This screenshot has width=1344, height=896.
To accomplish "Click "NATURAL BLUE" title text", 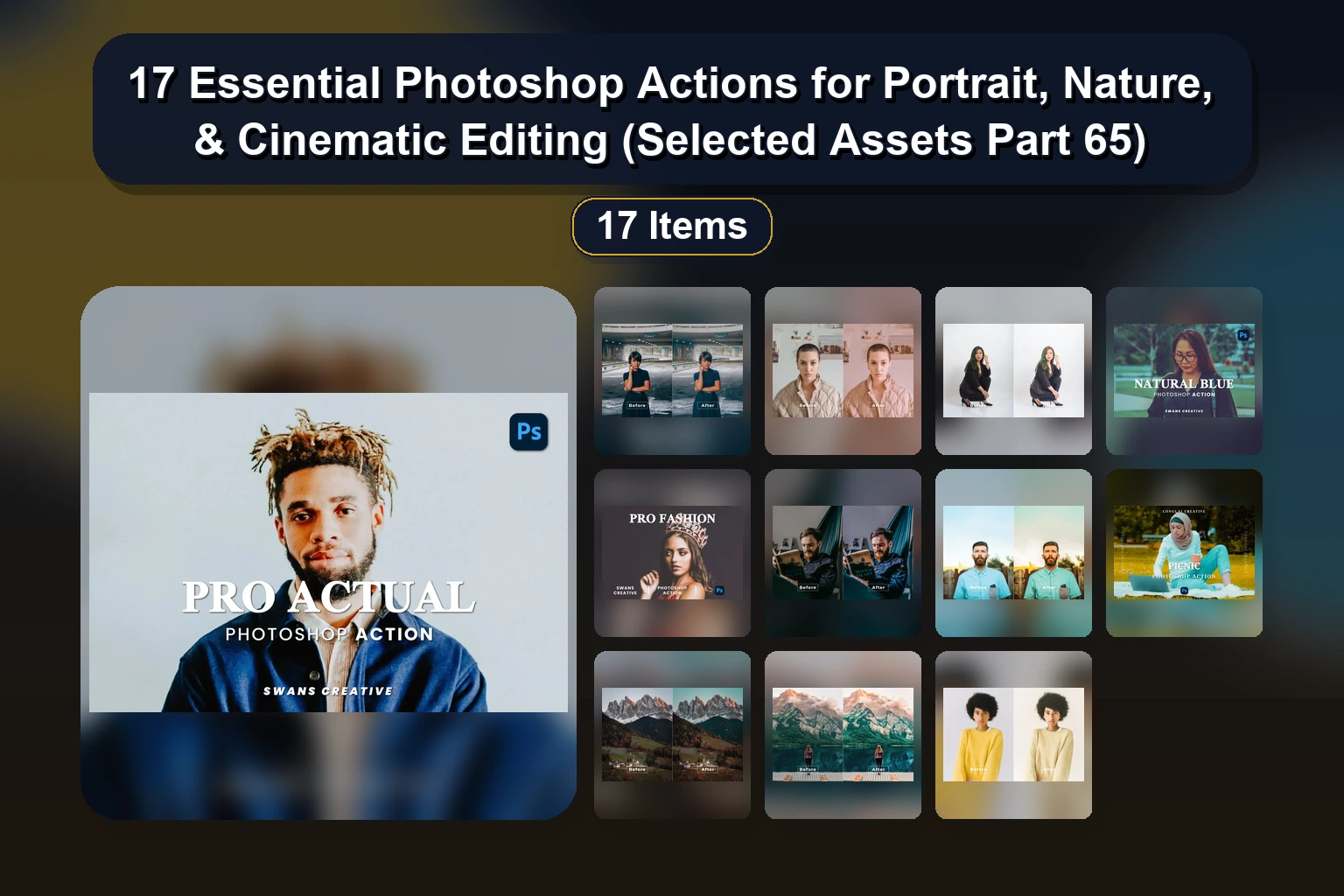I will tap(1184, 384).
